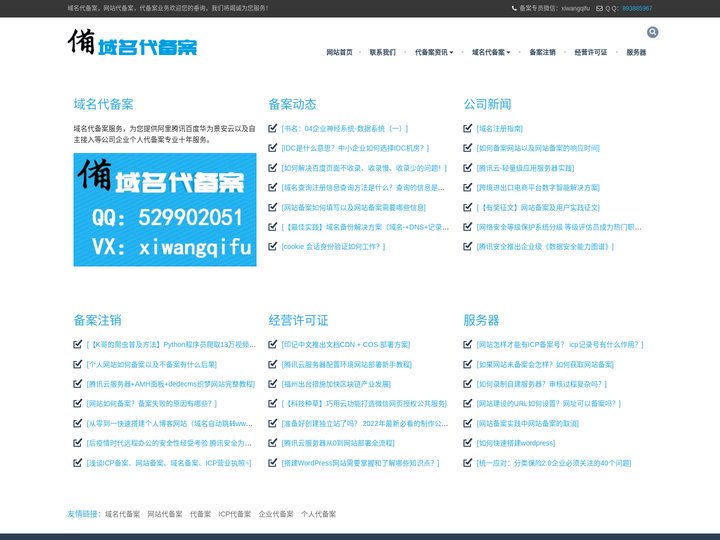Click checkmark icon beside 腾讯云-轻量级应用服务器实践
Viewport: 720px width, 540px height.
click(x=467, y=168)
